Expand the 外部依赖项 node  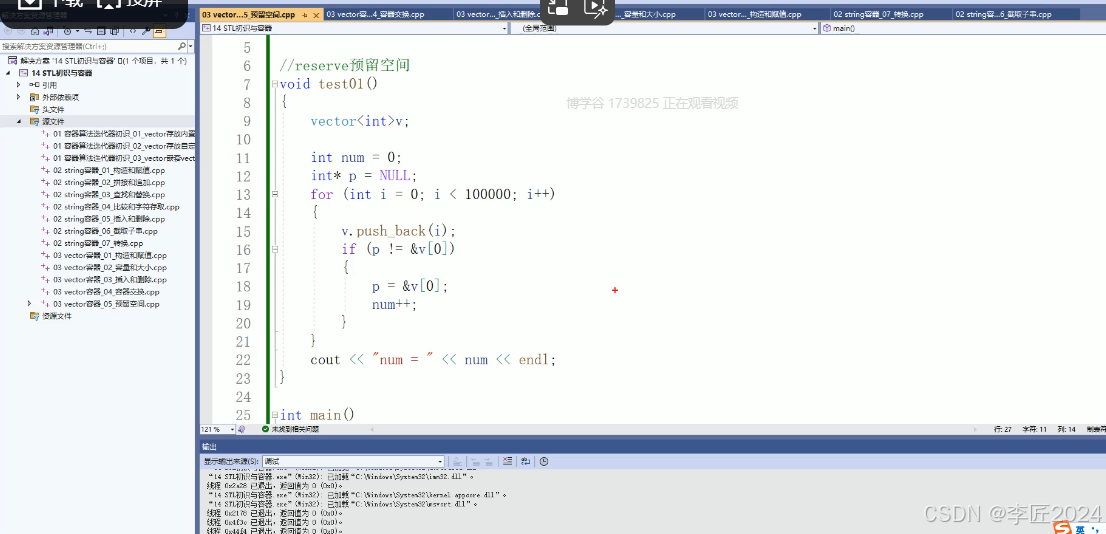(x=19, y=97)
